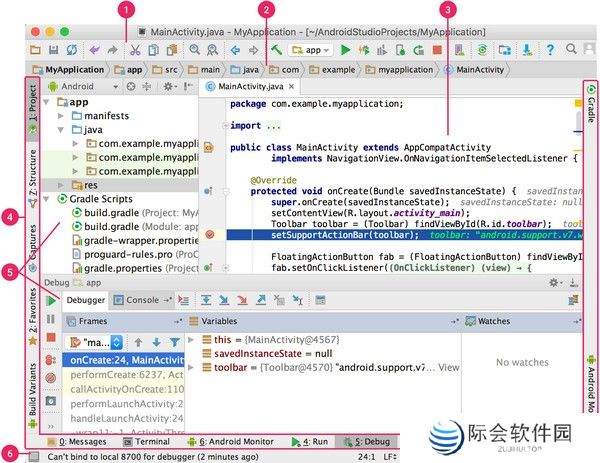Viewport: 600px width, 463px height.
Task: Close the MainActivity.java tab
Action: 292,86
